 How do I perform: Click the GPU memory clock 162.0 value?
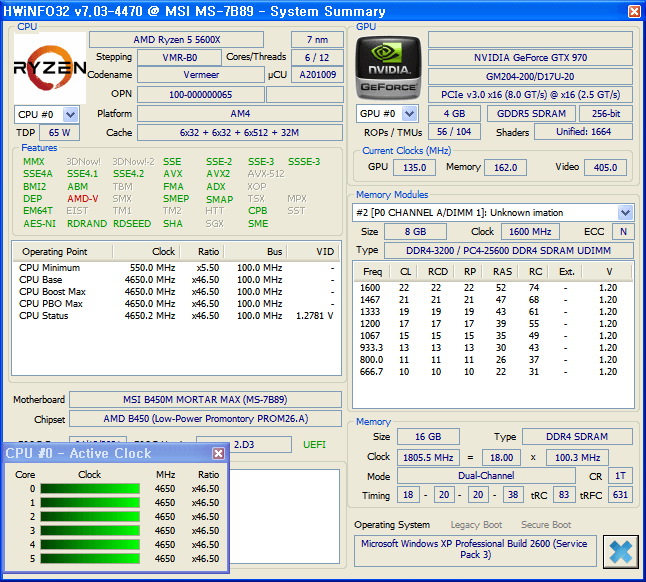506,168
